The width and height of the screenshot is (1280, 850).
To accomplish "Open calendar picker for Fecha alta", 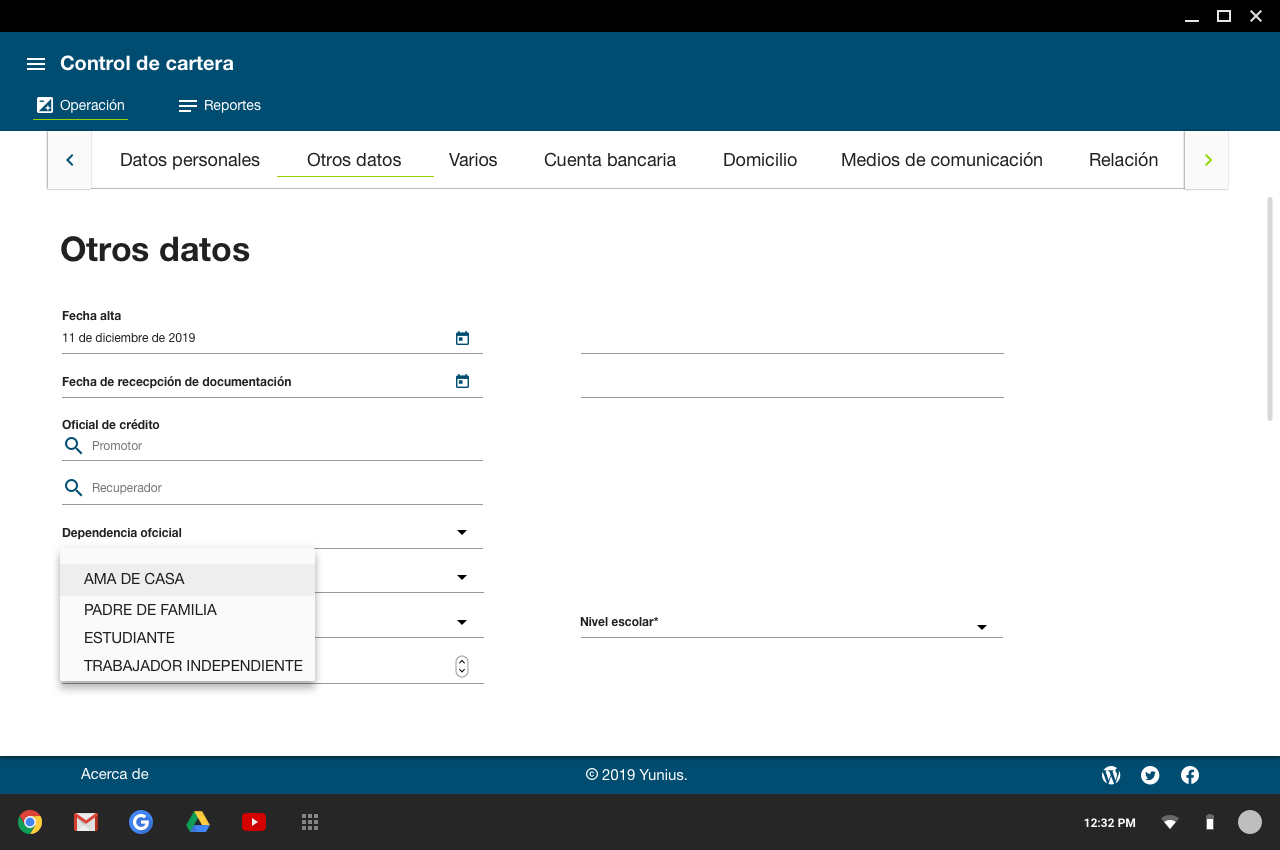I will [x=462, y=338].
